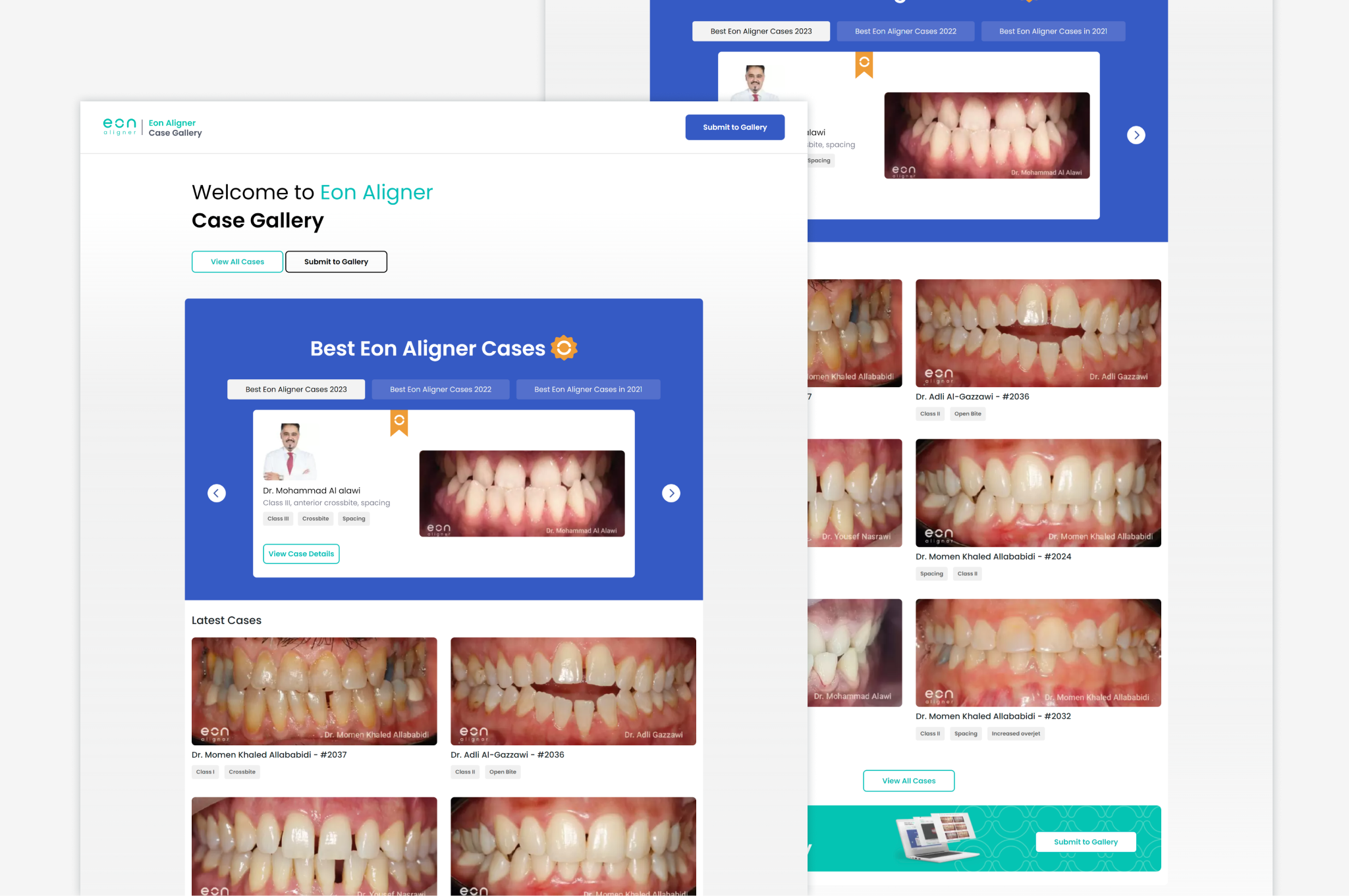The height and width of the screenshot is (896, 1349).
Task: Click Open Bite tag under front page #2036
Action: pos(503,772)
